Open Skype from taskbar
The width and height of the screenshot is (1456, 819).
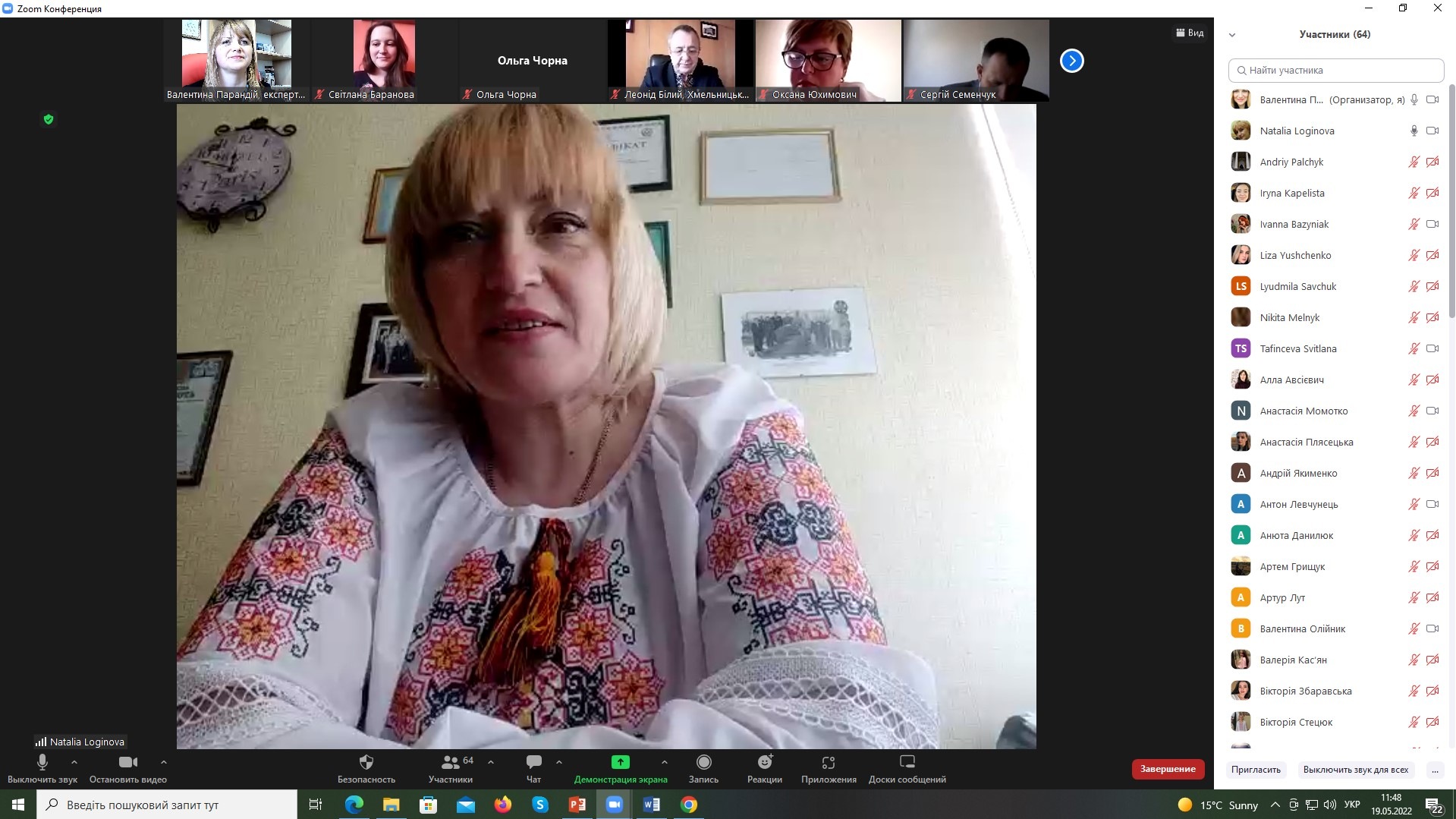click(x=540, y=805)
